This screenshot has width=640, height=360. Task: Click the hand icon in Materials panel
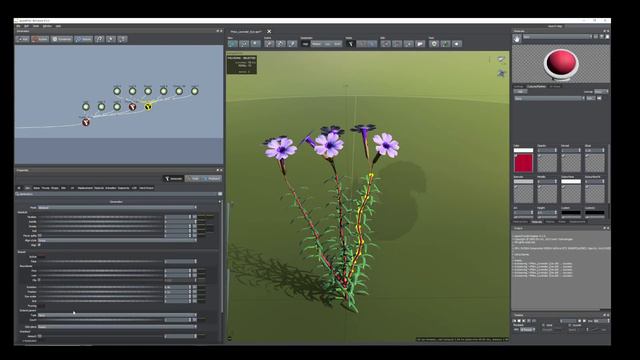tap(517, 38)
